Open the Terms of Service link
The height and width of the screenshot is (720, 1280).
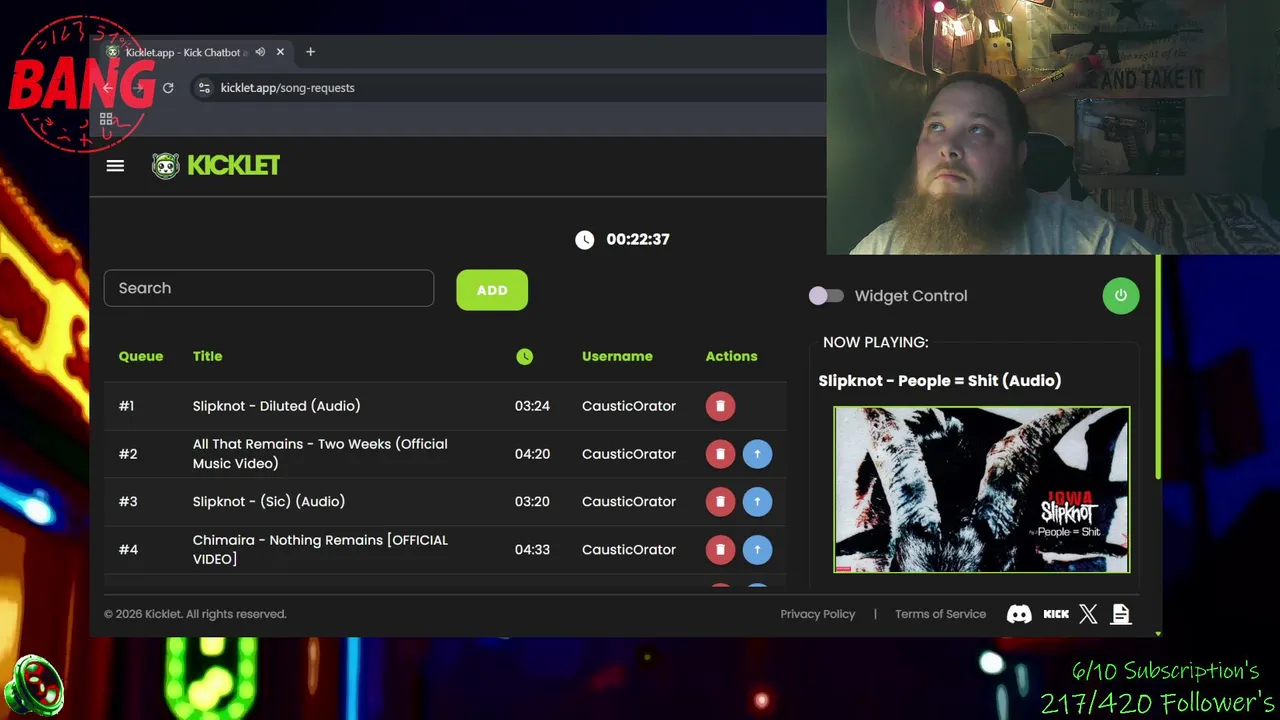click(940, 614)
